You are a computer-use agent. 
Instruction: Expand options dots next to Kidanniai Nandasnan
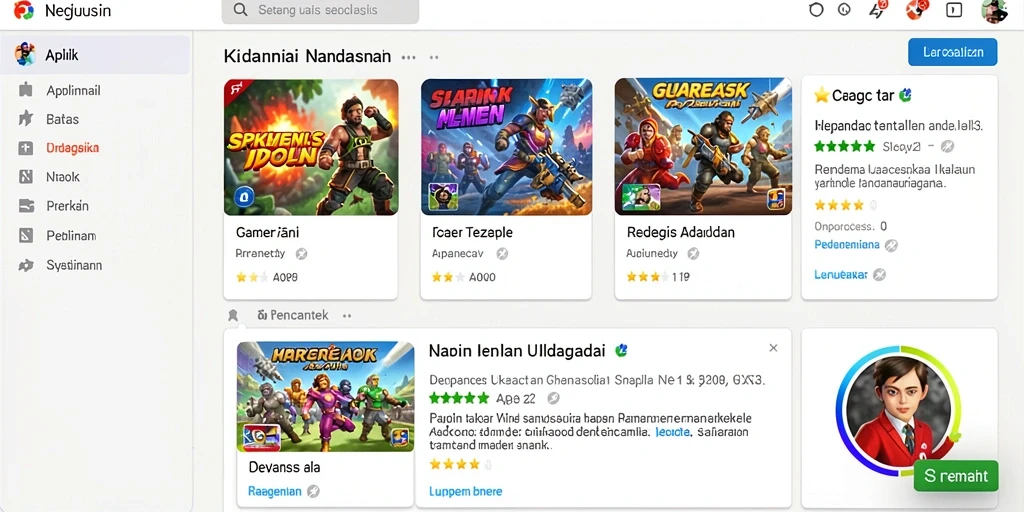(x=409, y=57)
